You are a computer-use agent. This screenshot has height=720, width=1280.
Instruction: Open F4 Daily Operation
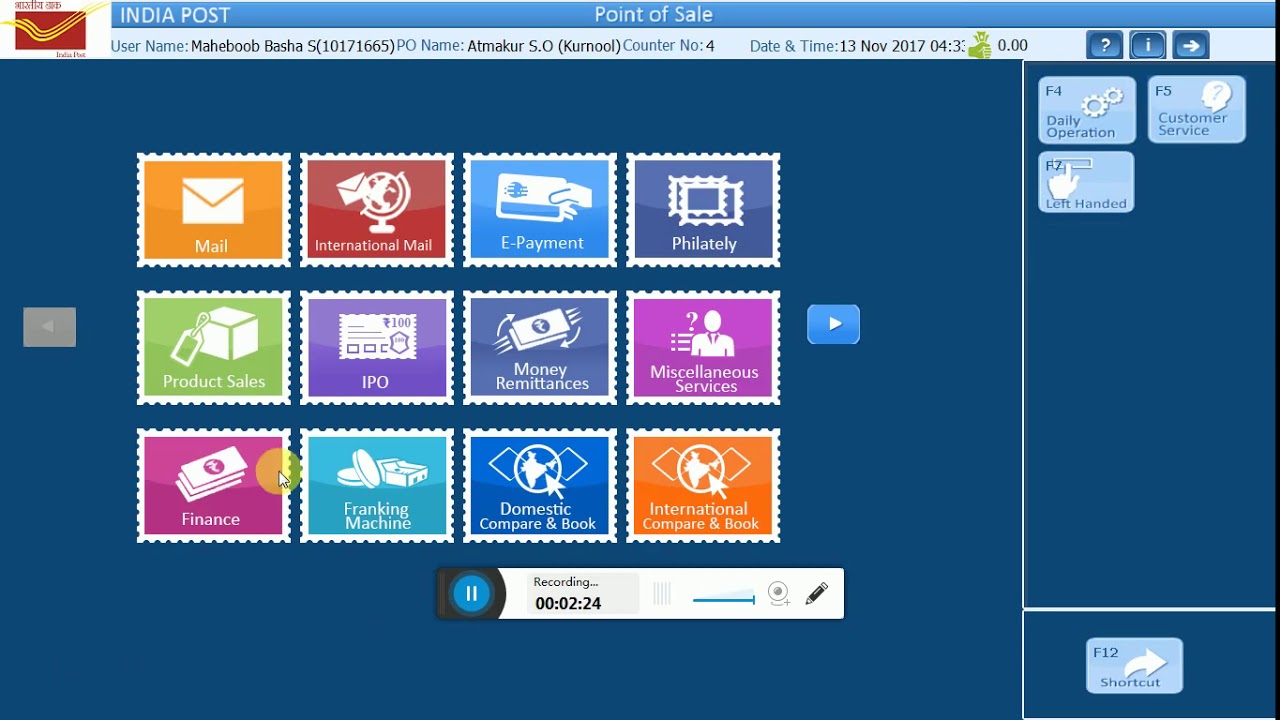[x=1087, y=110]
